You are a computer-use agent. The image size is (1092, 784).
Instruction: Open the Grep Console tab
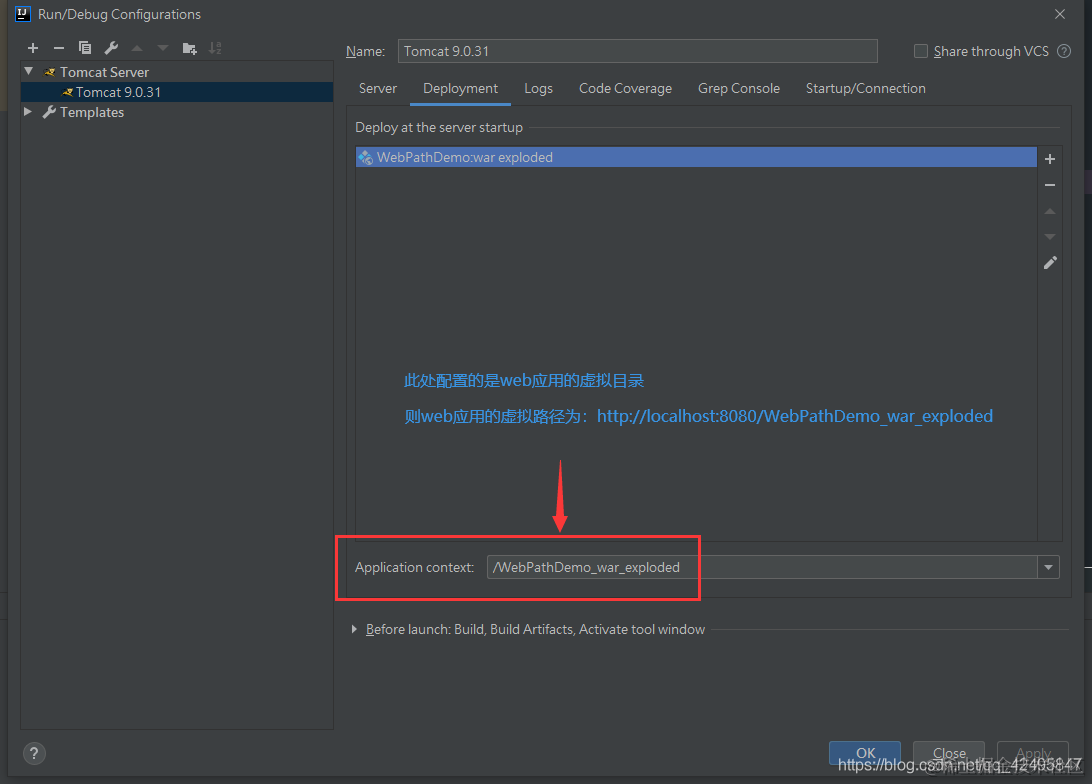pos(739,88)
